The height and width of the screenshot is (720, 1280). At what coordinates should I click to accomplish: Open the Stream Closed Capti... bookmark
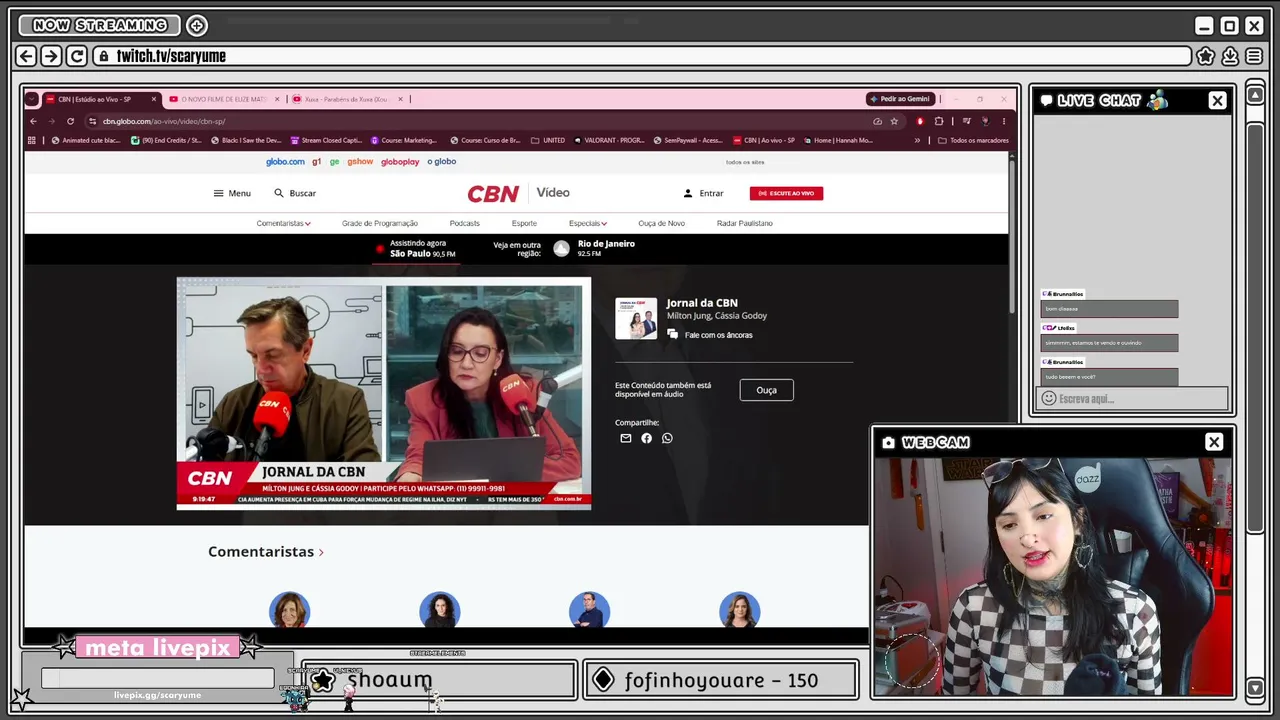326,141
